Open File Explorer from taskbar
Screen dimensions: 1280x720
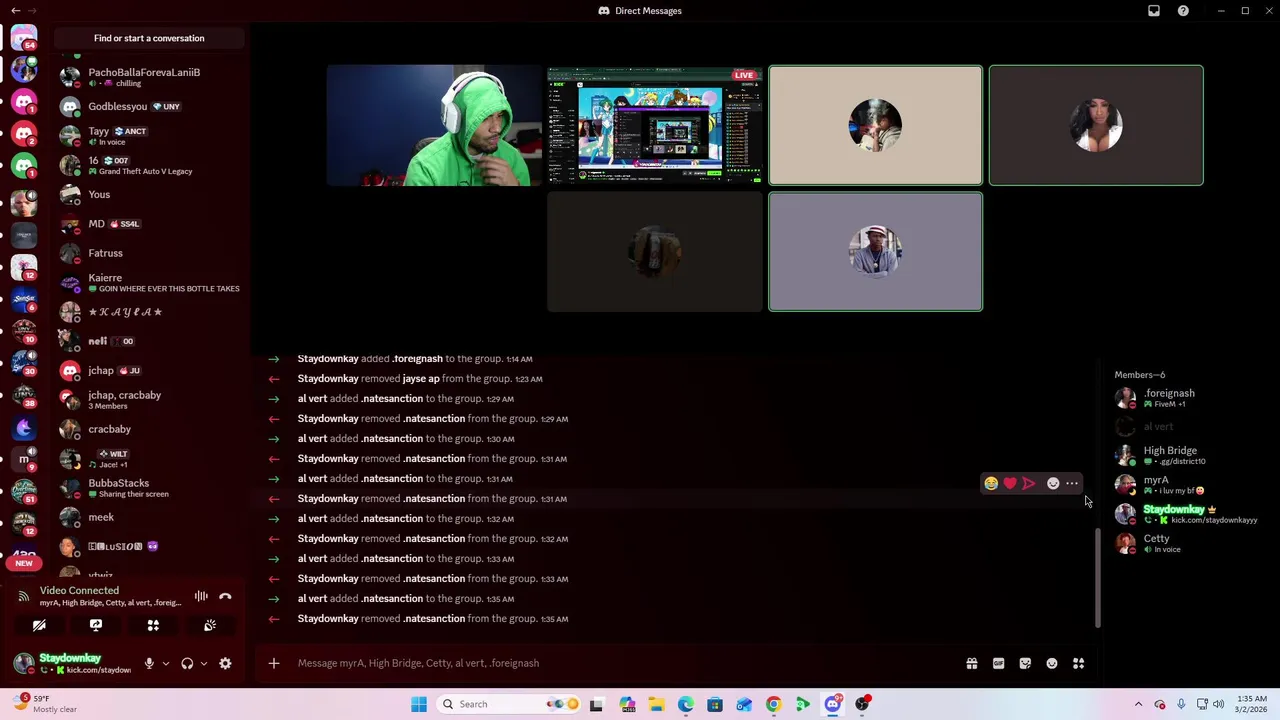(x=656, y=704)
